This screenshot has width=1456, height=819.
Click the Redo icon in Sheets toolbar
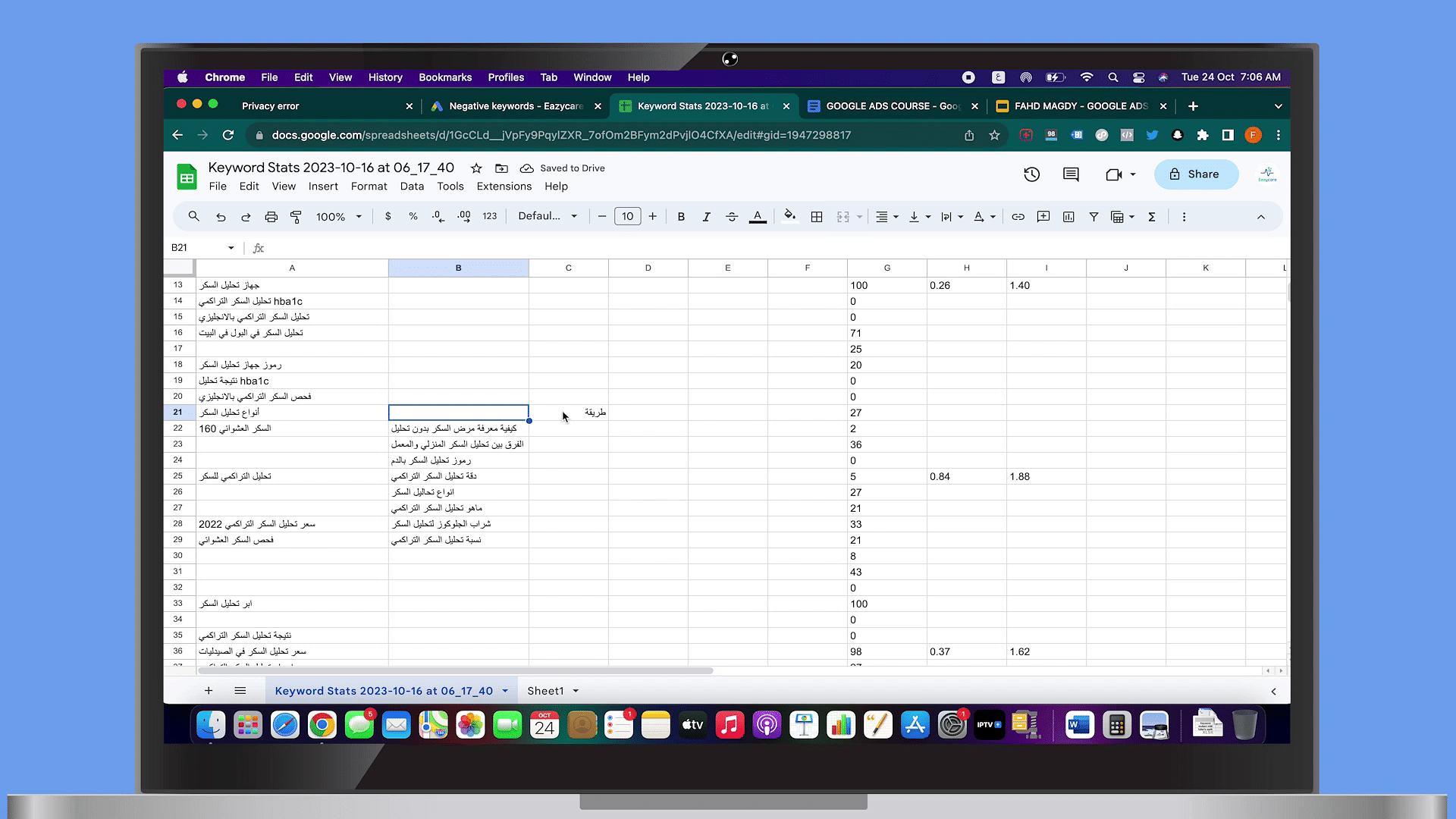246,217
